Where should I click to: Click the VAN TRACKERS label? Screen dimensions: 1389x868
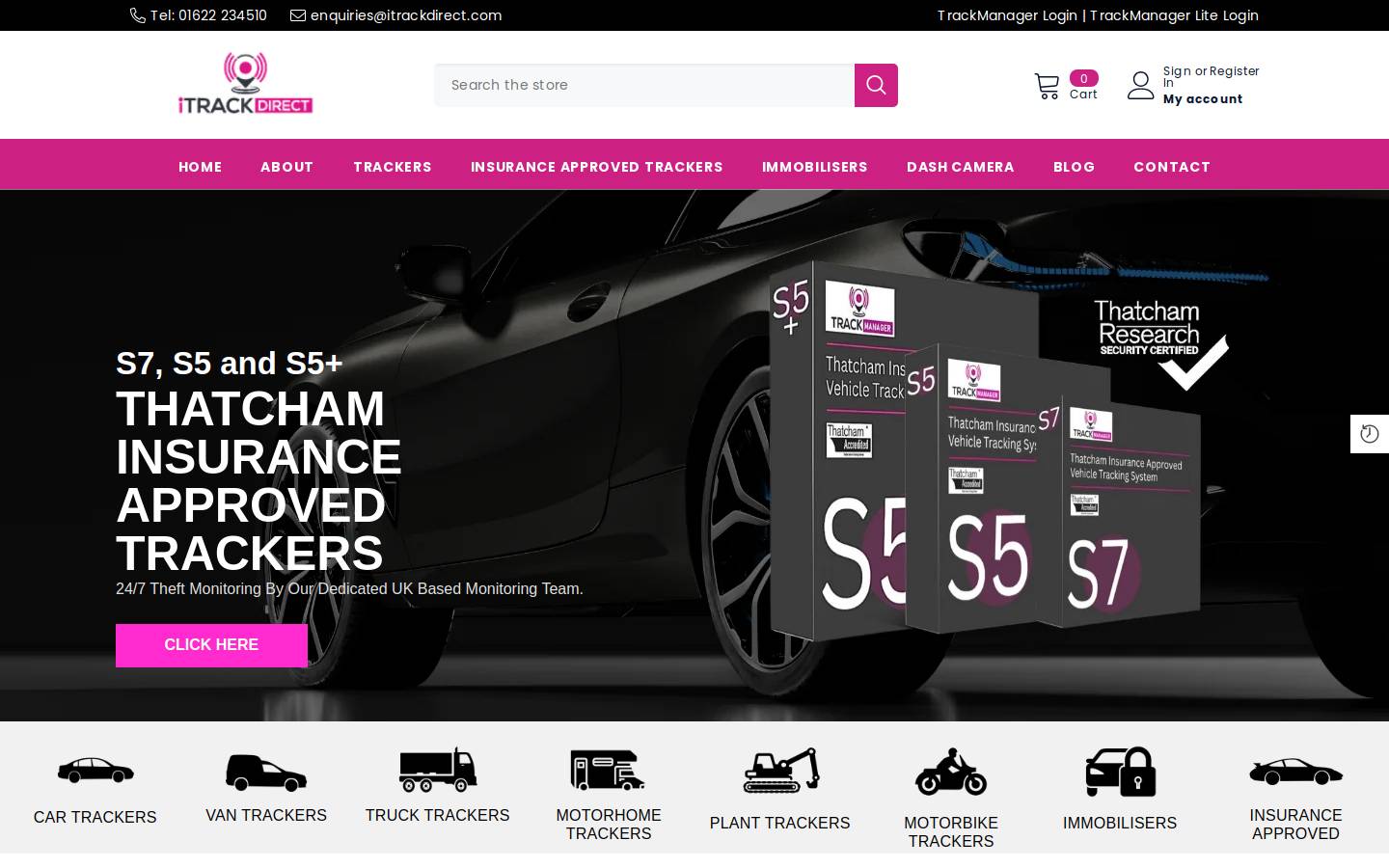266,815
